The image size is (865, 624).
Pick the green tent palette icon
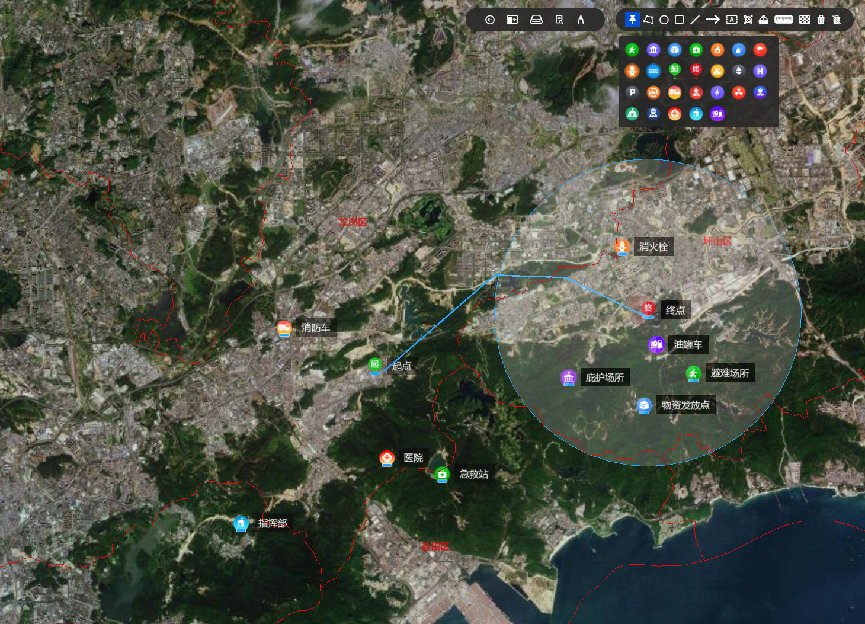pos(632,114)
